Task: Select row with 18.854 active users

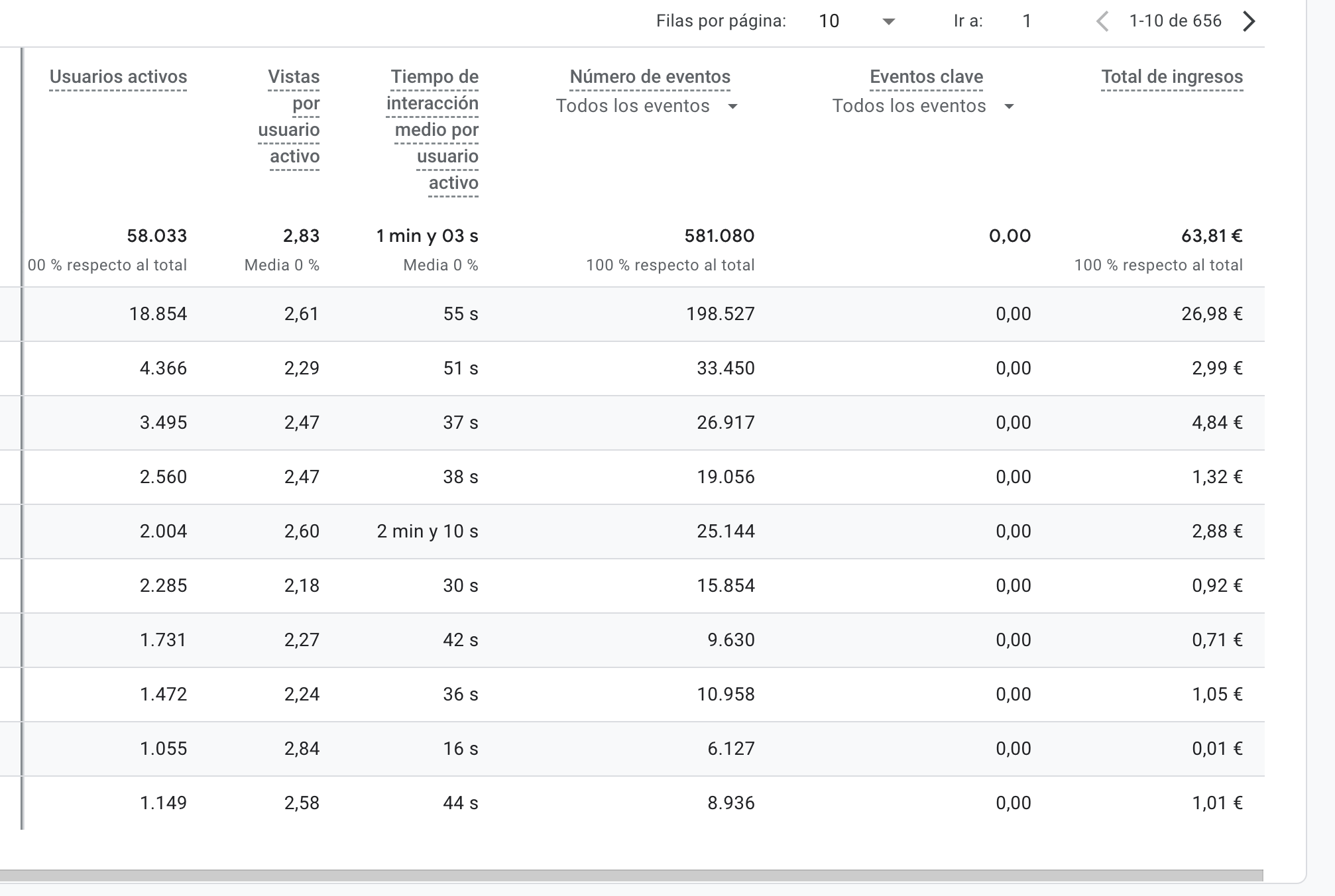Action: 158,313
